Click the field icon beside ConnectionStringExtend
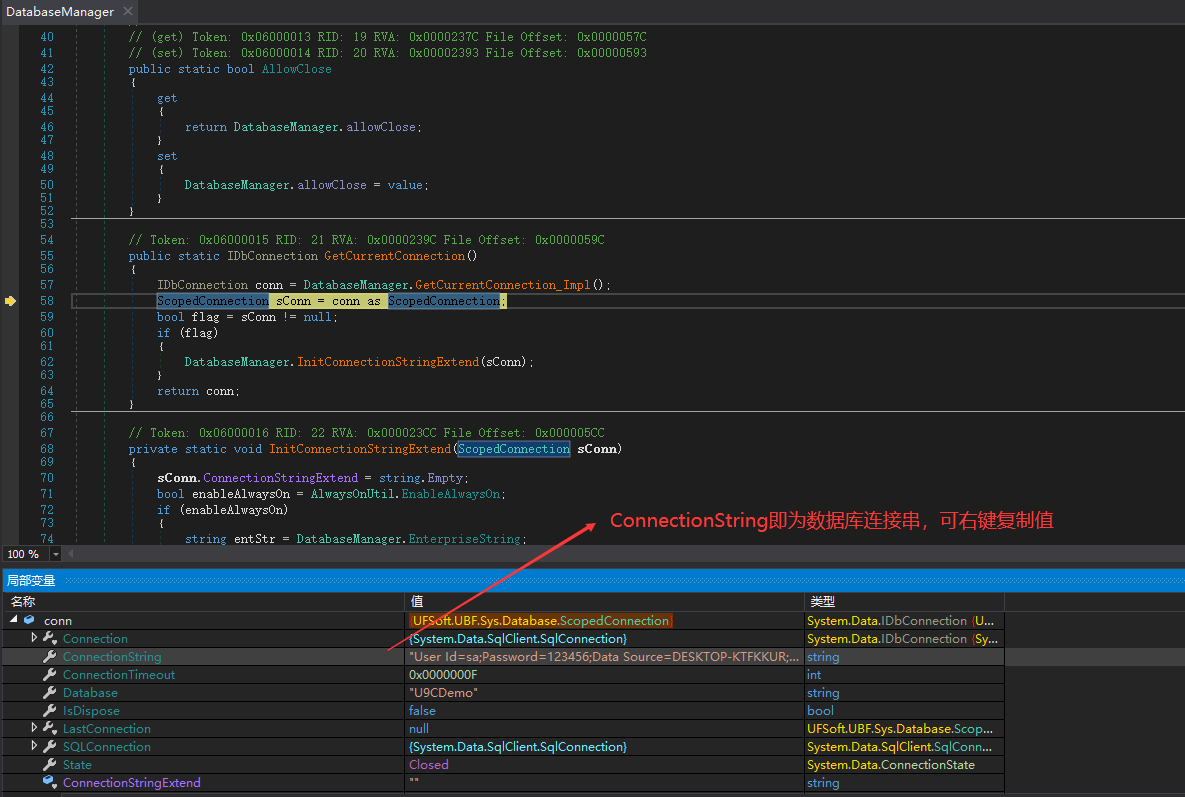The image size is (1185, 797). 49,783
